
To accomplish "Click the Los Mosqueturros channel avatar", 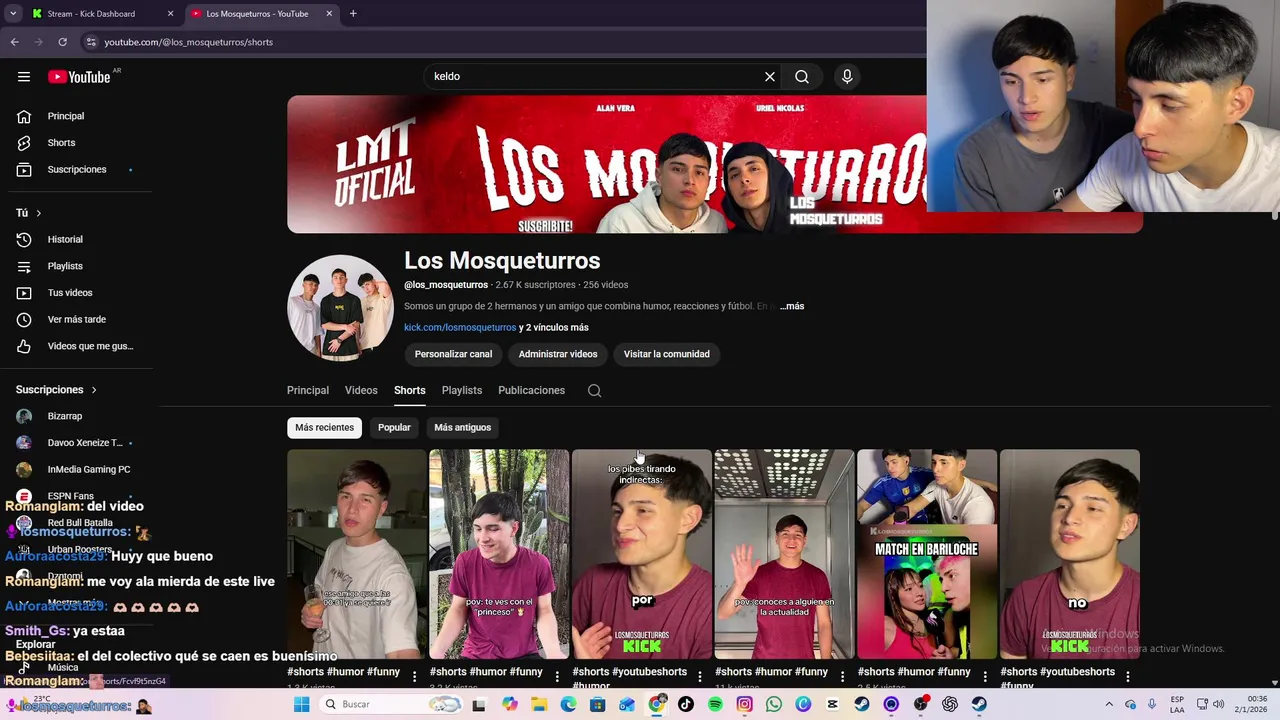I will click(x=340, y=308).
